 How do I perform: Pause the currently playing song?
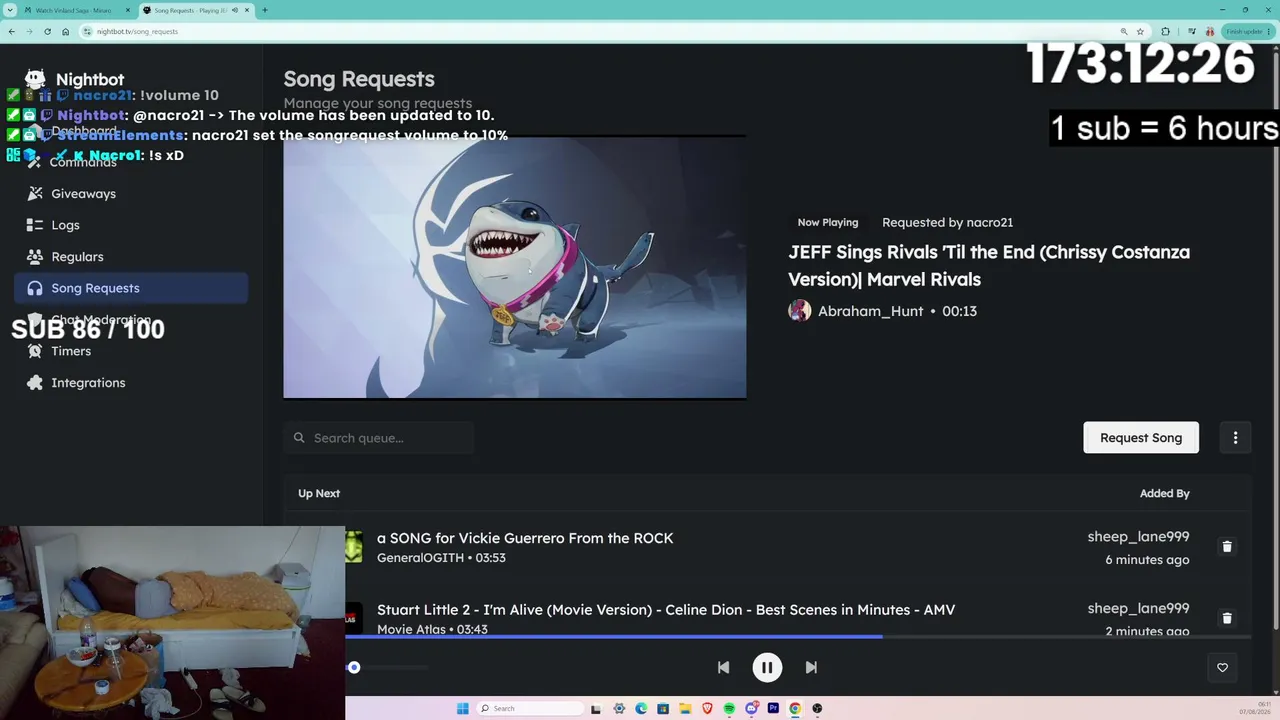(x=767, y=667)
